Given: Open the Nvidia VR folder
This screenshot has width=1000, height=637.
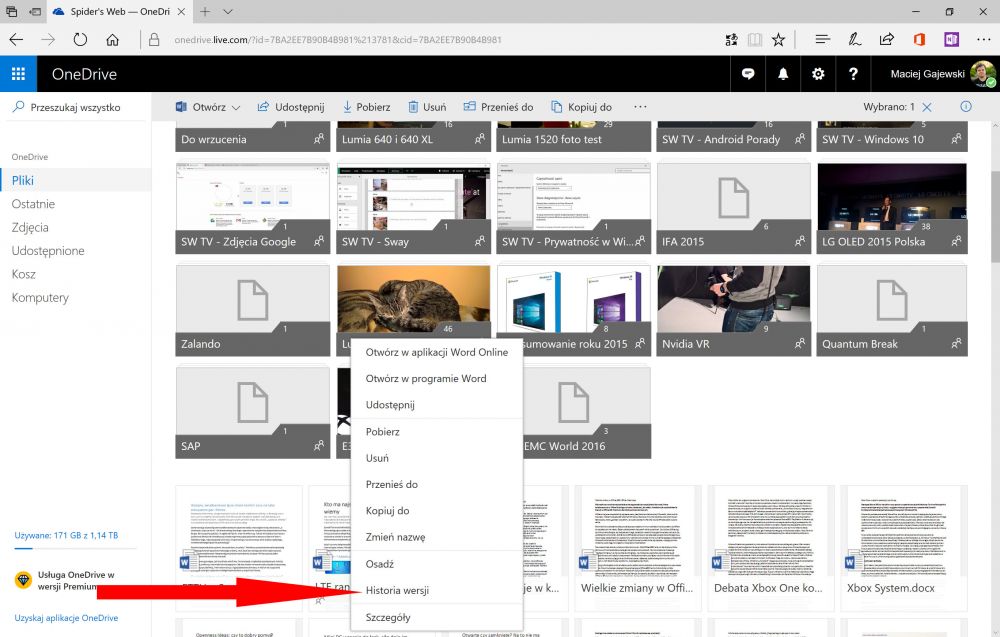Looking at the screenshot, I should tap(733, 311).
